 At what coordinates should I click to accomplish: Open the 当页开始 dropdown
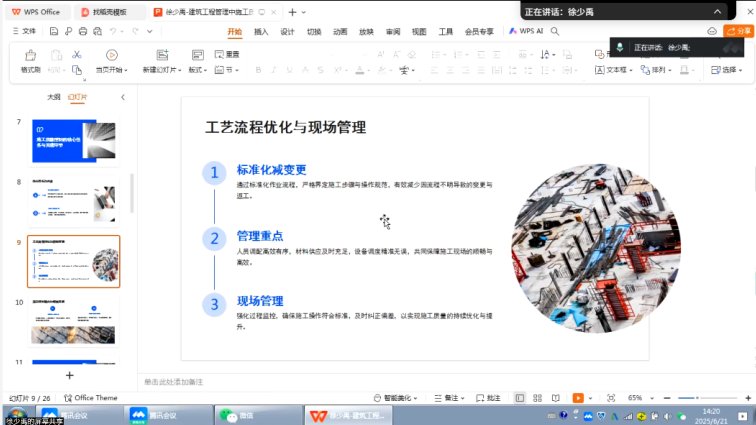pos(111,70)
